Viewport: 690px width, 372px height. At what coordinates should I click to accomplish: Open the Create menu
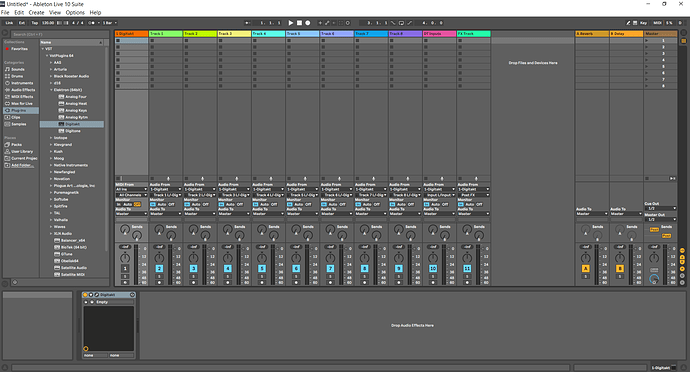[x=37, y=12]
